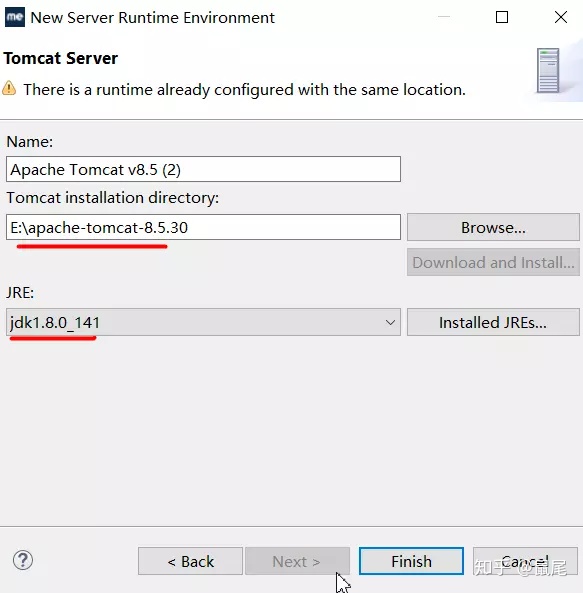This screenshot has height=593, width=583.
Task: Click the 'JRE:' label
Action: coord(20,292)
